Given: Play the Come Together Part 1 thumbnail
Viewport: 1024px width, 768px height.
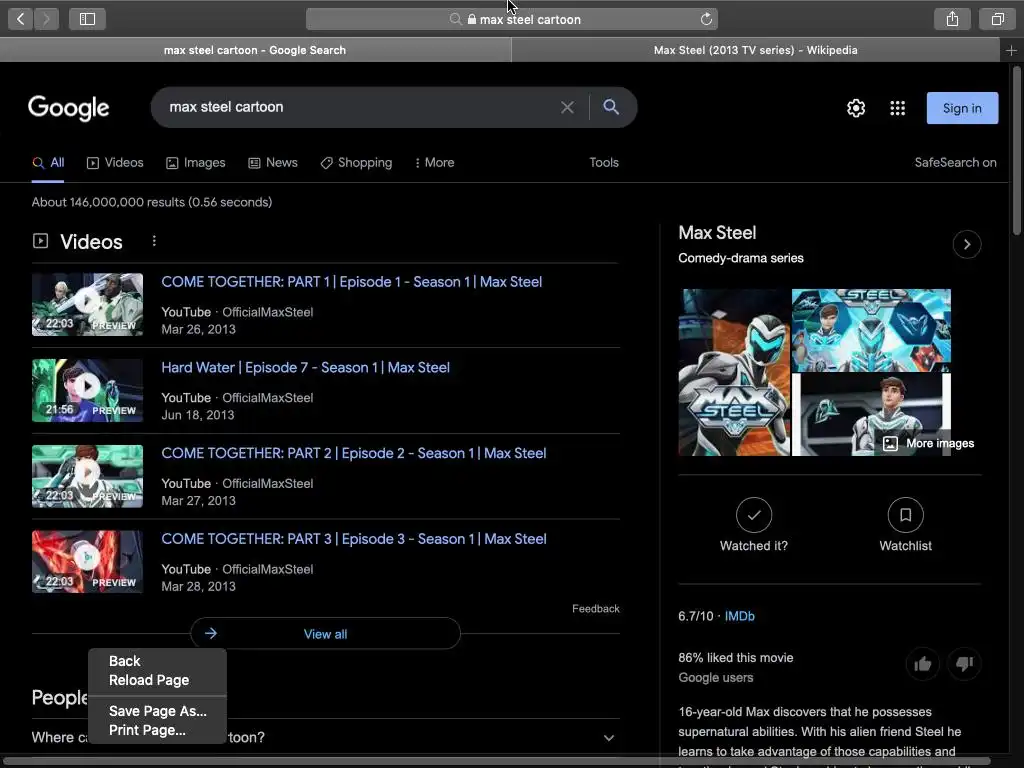Looking at the screenshot, I should click(88, 304).
